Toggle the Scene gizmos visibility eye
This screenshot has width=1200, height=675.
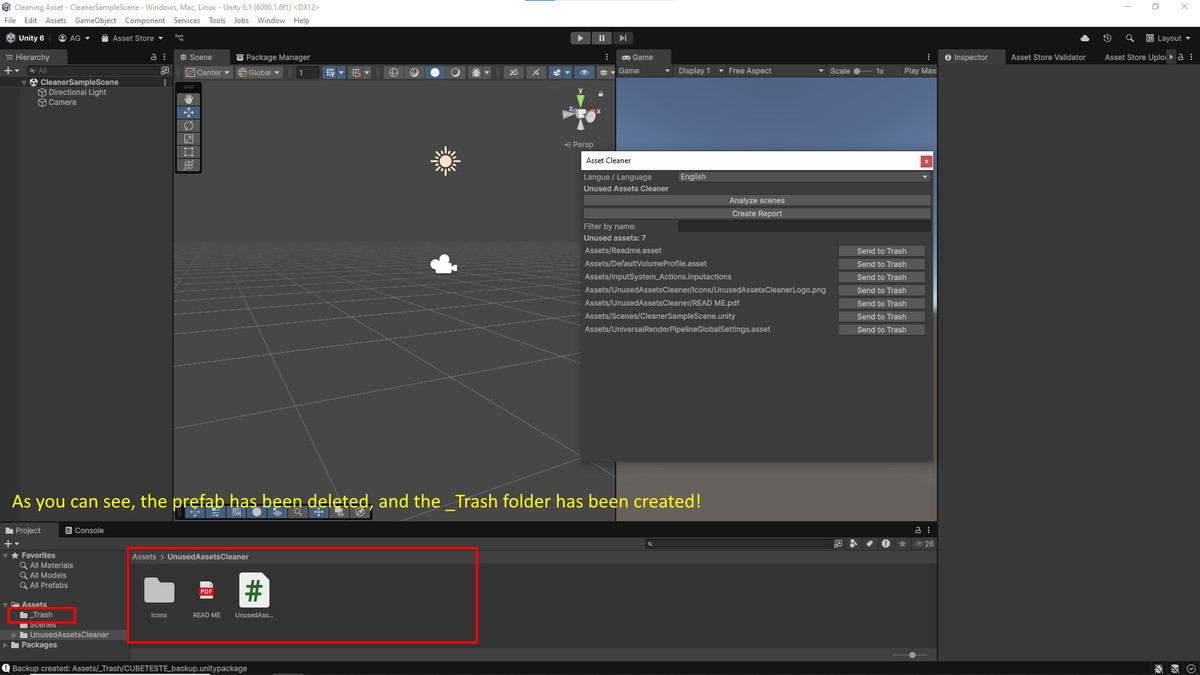click(584, 72)
